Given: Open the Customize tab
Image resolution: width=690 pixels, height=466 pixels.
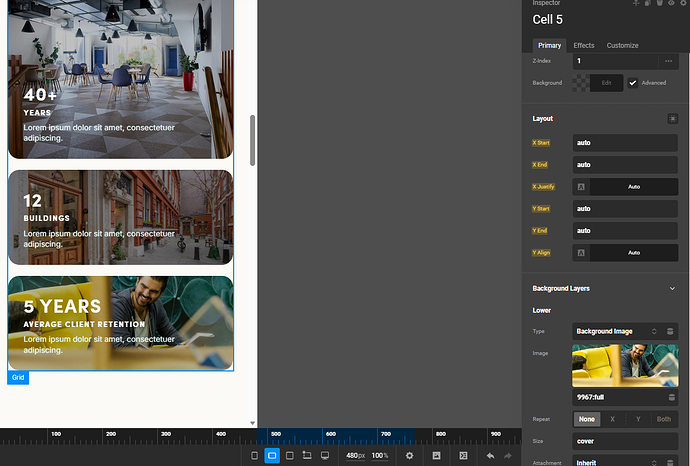Looking at the screenshot, I should point(622,45).
